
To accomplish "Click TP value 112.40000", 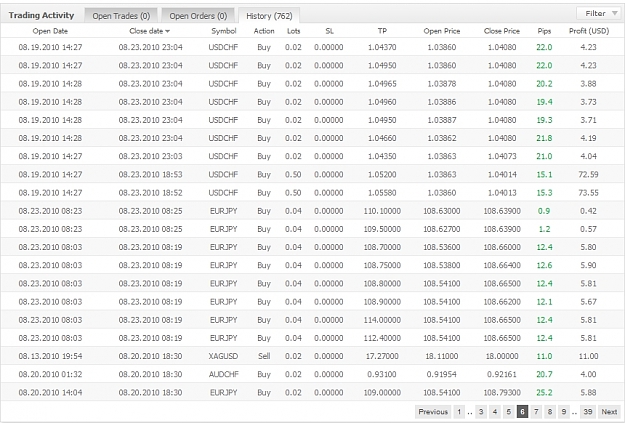I will point(382,338).
